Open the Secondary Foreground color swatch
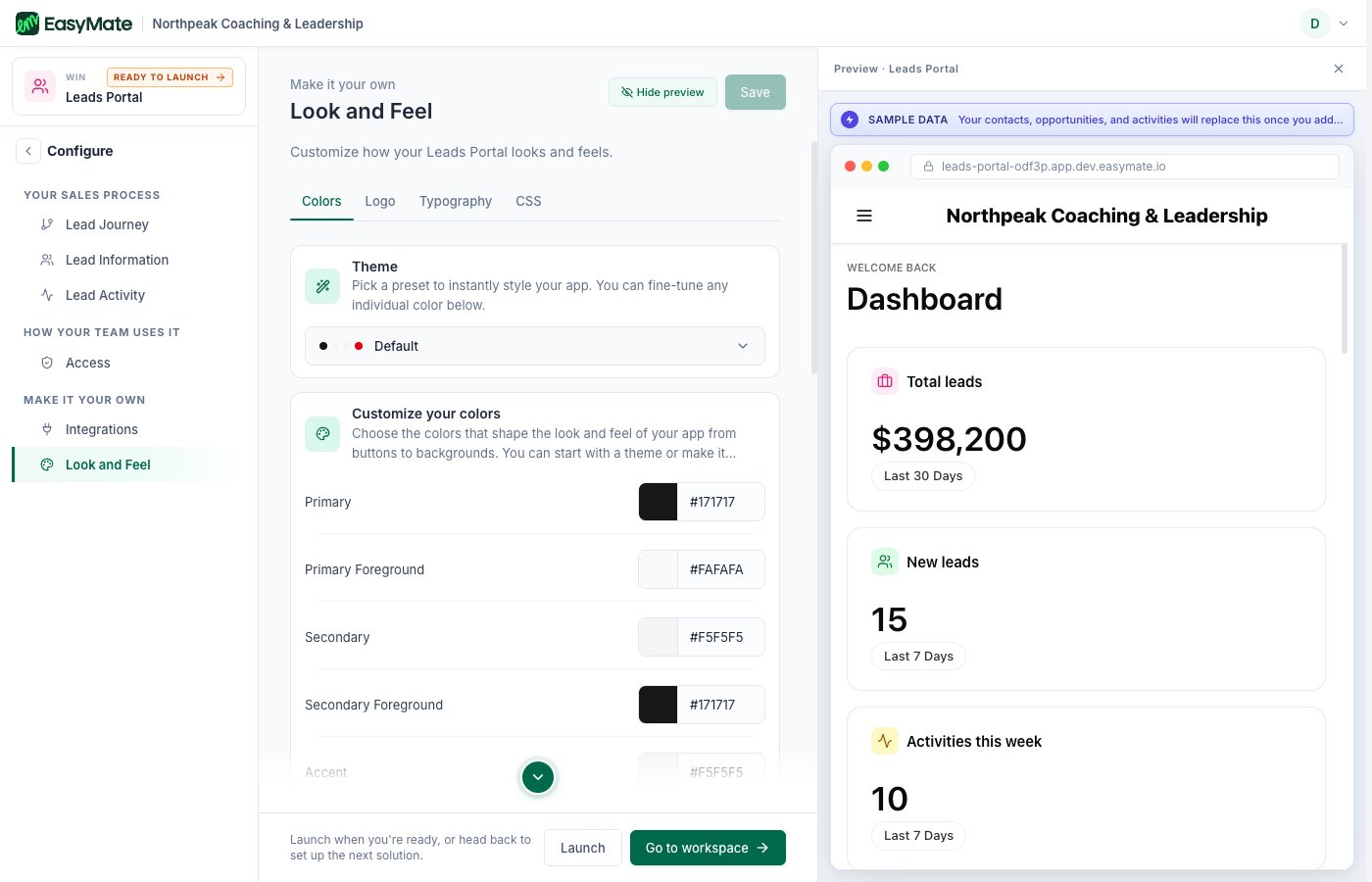This screenshot has height=882, width=1372. pos(659,705)
